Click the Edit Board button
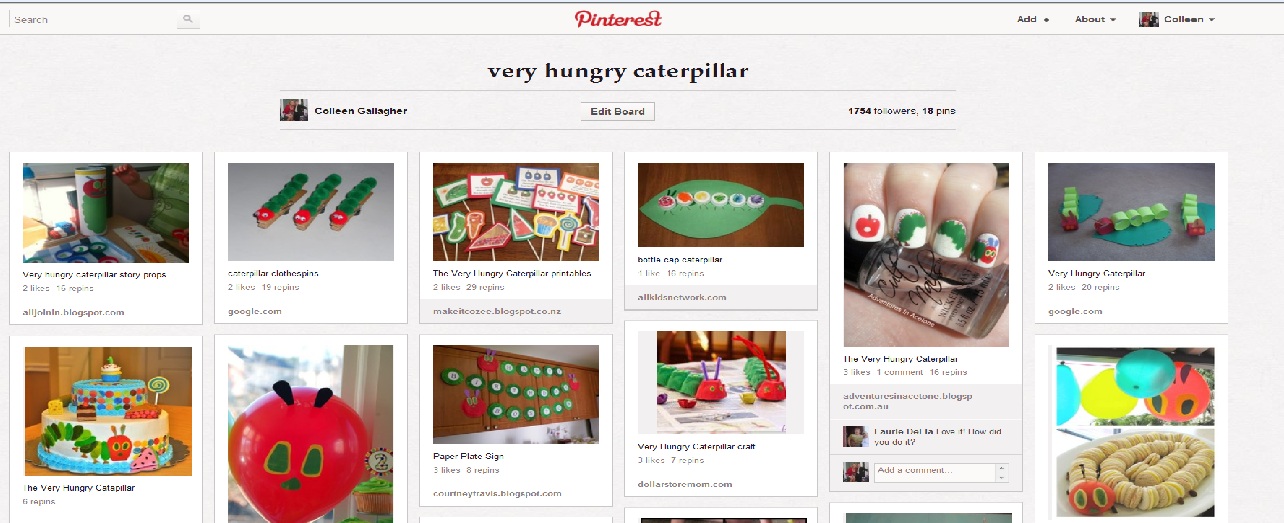Screen dimensions: 1284x523 point(617,111)
